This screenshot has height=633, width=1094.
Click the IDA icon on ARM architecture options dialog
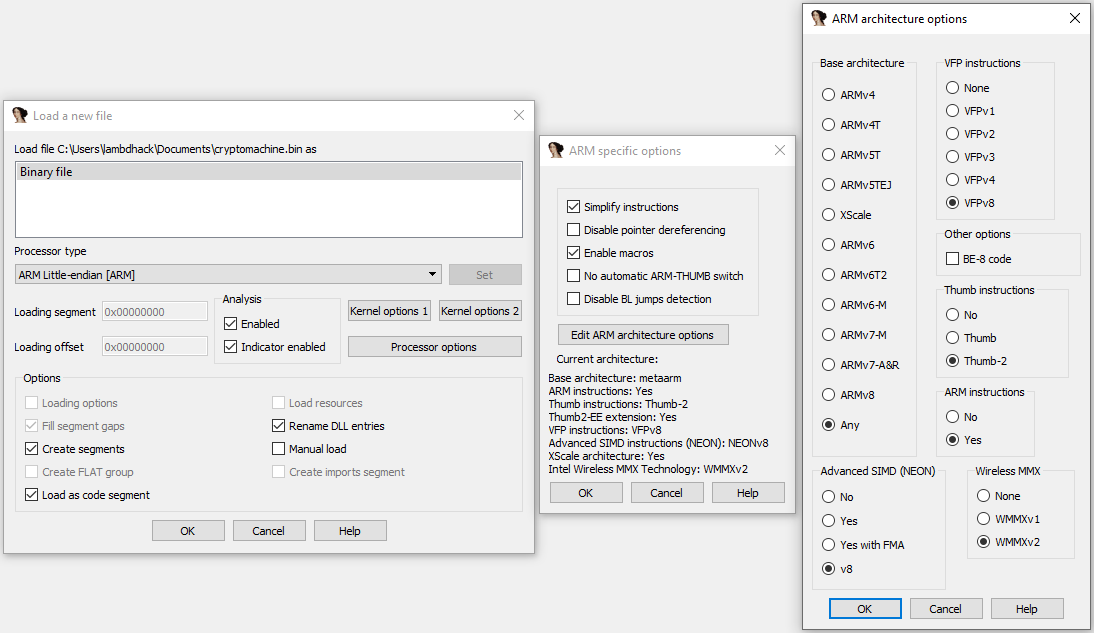click(x=819, y=18)
